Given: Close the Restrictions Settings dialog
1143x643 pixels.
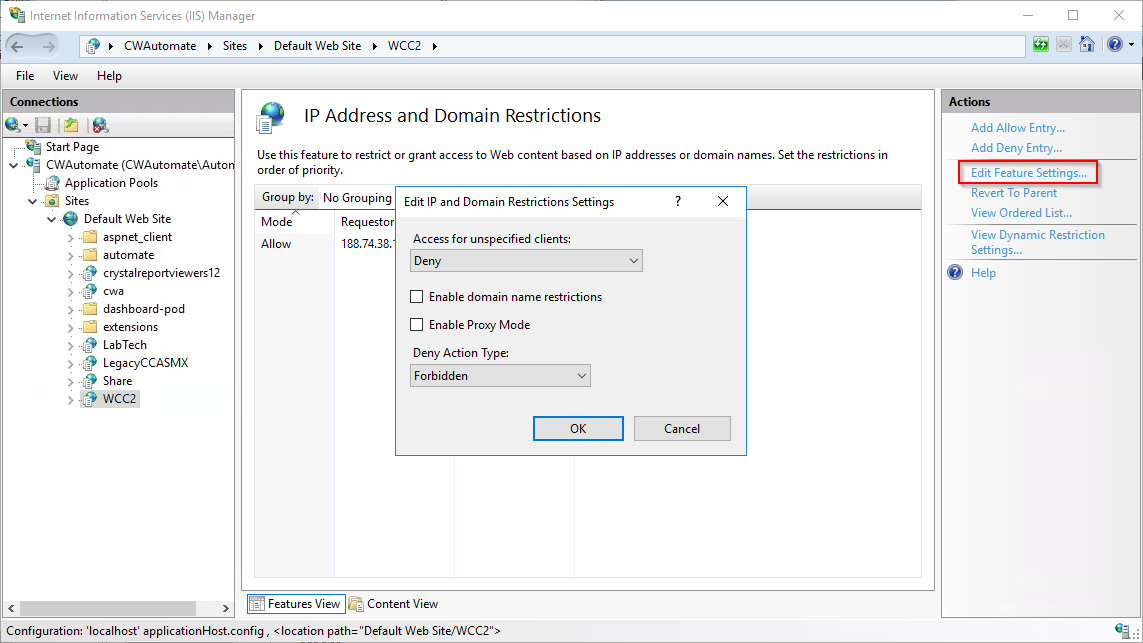Looking at the screenshot, I should tap(722, 201).
